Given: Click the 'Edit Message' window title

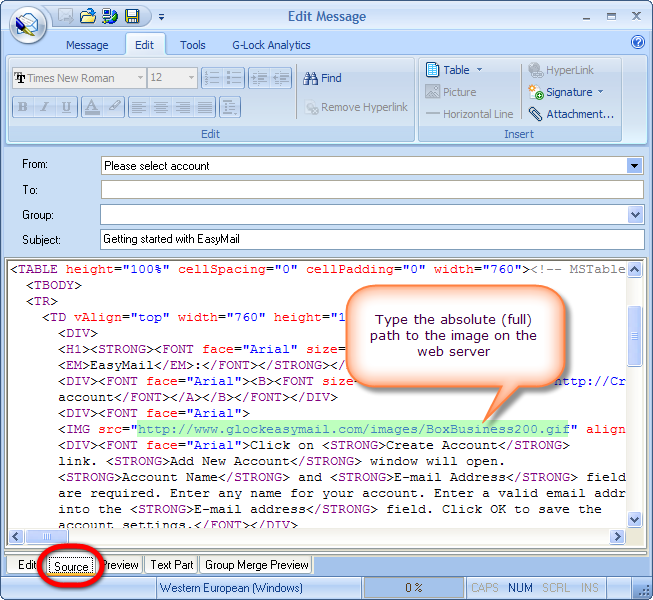Looking at the screenshot, I should click(327, 17).
